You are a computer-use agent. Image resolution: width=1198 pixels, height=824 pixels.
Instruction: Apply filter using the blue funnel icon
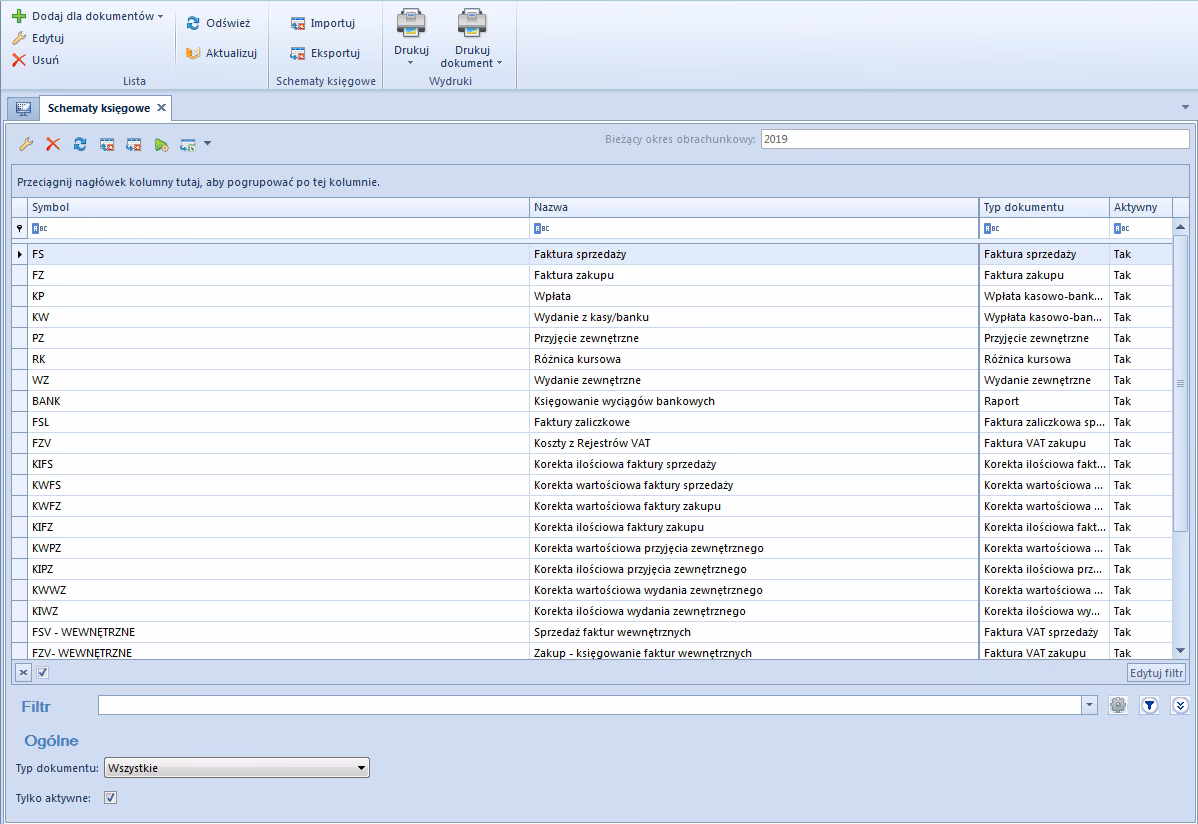[x=1149, y=705]
